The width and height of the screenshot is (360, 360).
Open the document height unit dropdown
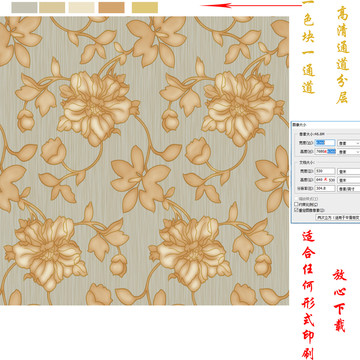(x=349, y=180)
